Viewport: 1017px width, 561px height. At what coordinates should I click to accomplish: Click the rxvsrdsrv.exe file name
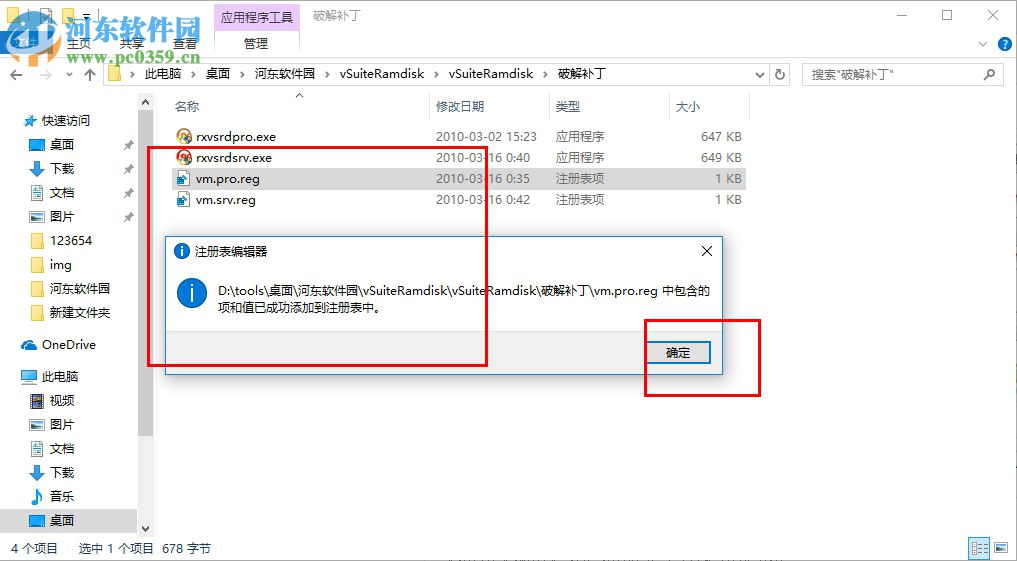[x=234, y=158]
